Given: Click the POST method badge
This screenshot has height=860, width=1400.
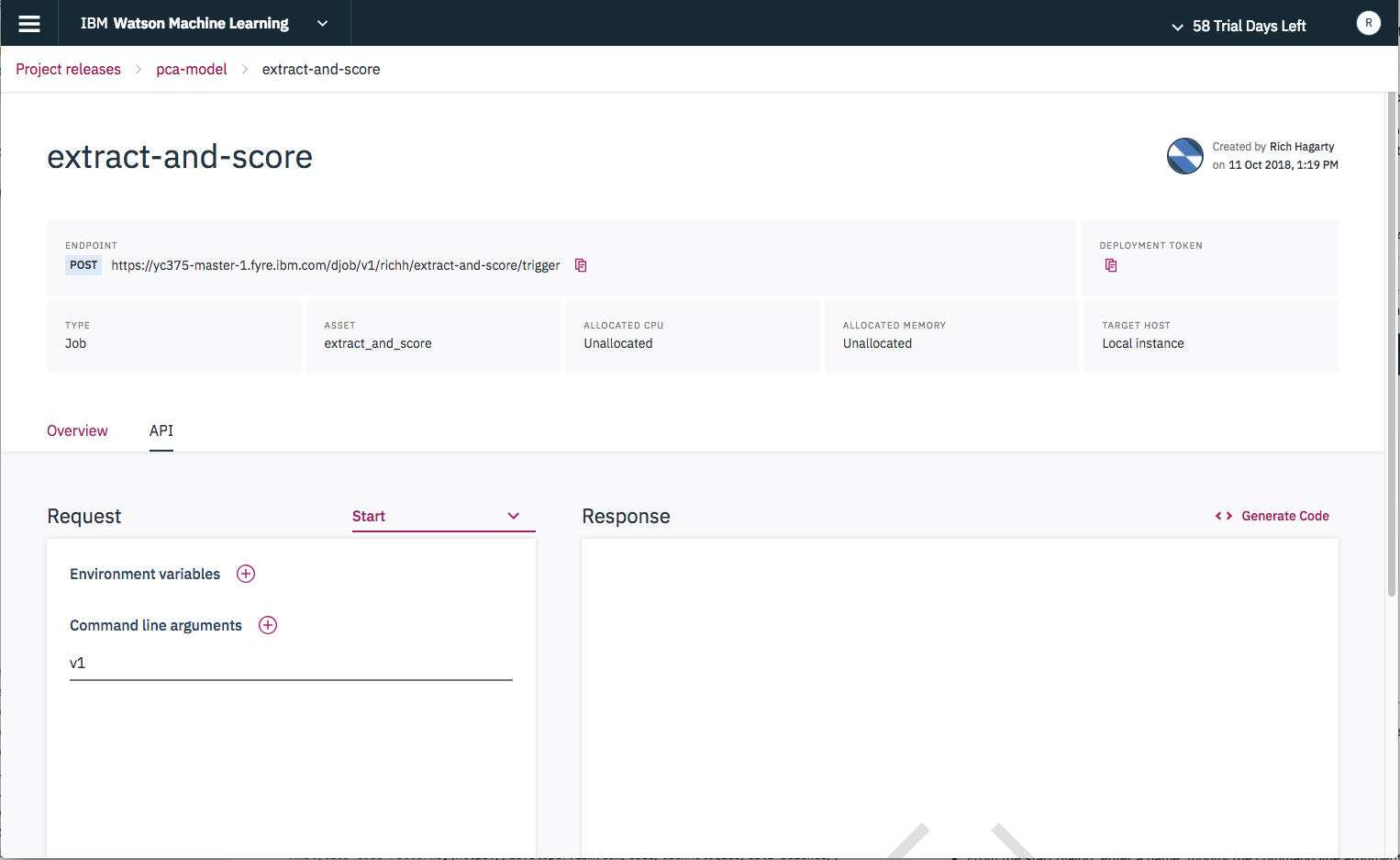Looking at the screenshot, I should [x=83, y=265].
